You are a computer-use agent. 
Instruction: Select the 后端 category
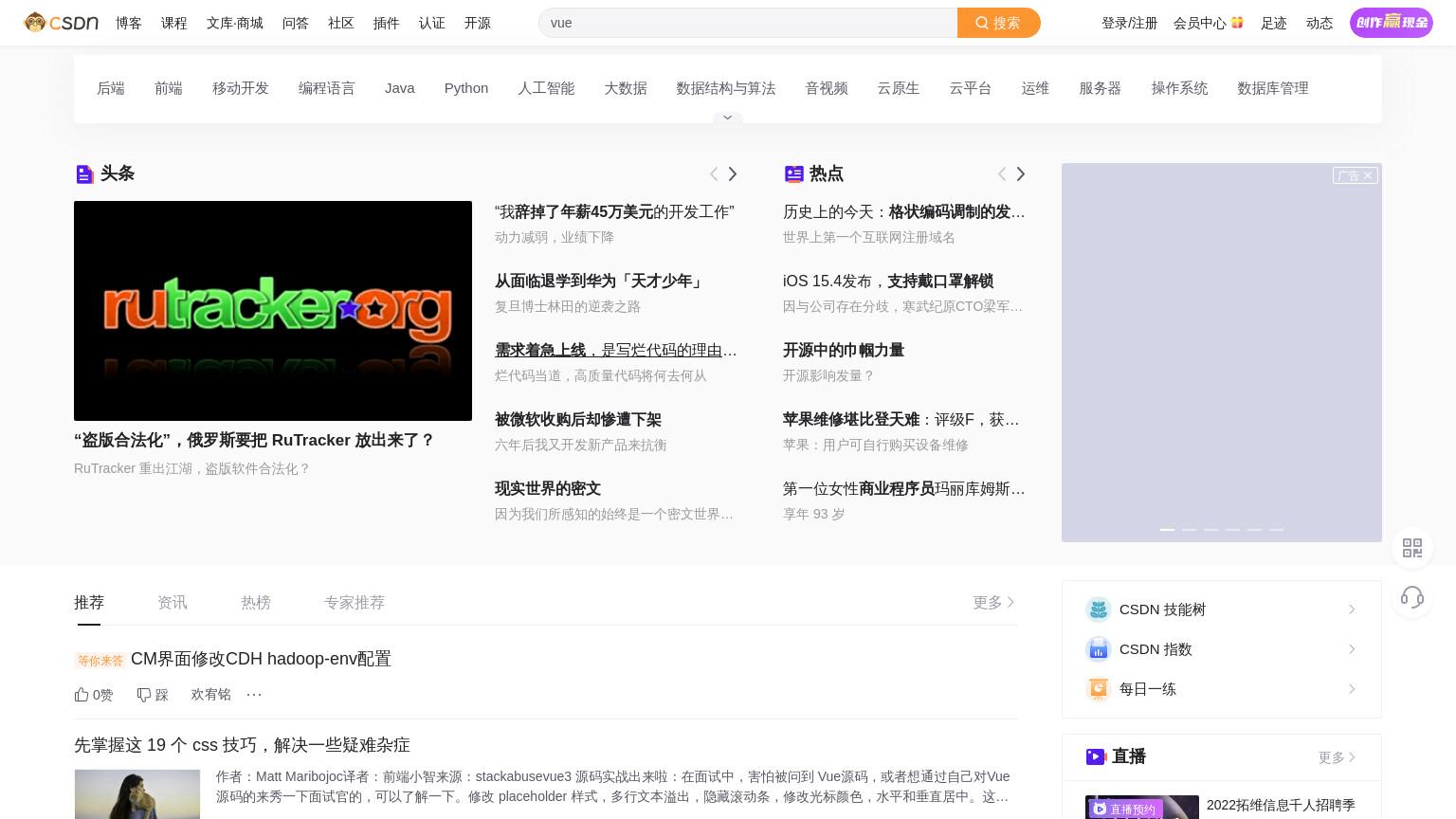coord(111,88)
